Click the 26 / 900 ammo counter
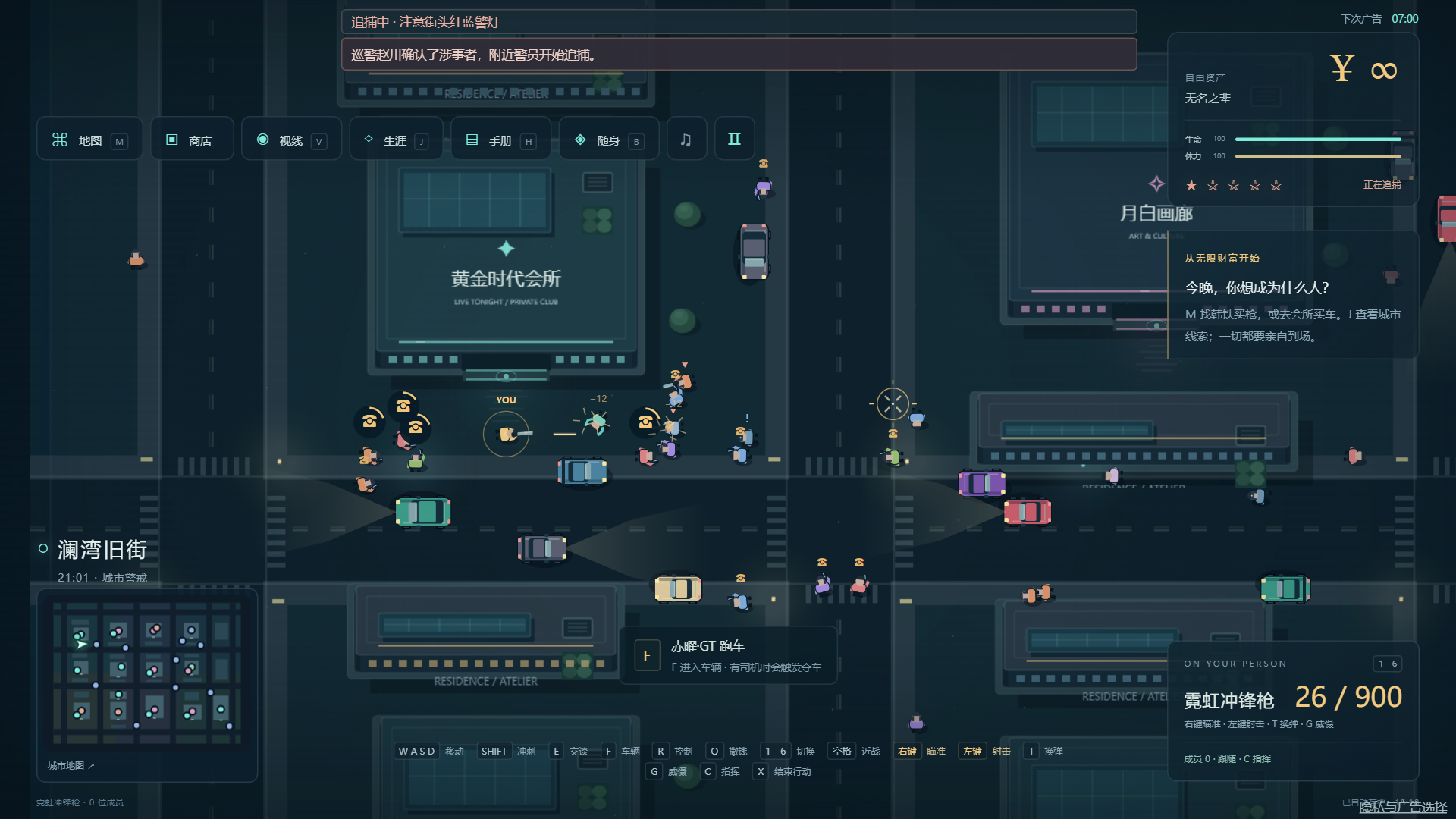The width and height of the screenshot is (1456, 819). click(x=1348, y=697)
